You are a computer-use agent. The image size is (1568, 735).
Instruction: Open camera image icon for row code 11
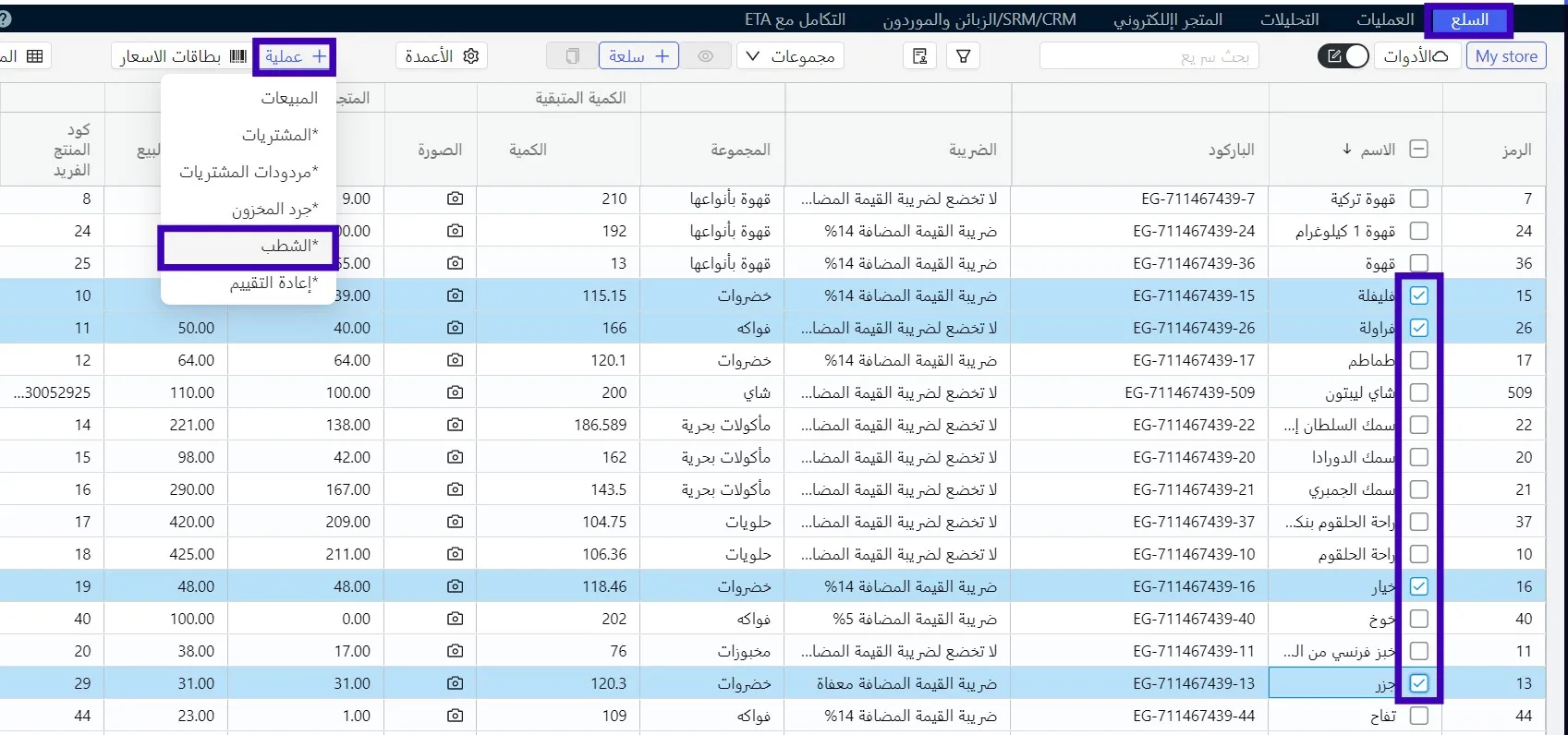455,651
